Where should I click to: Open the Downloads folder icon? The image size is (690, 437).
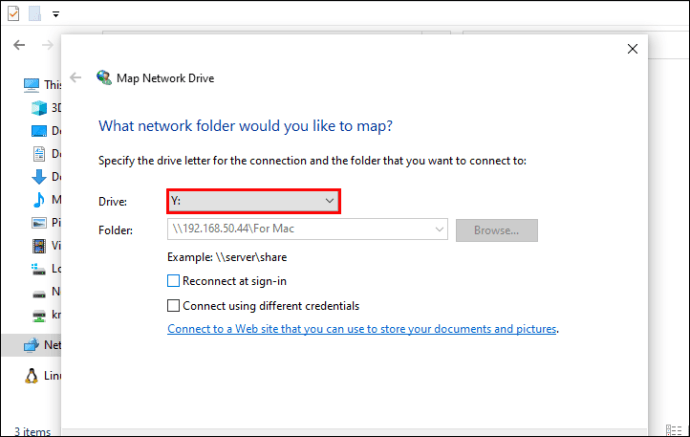click(39, 177)
